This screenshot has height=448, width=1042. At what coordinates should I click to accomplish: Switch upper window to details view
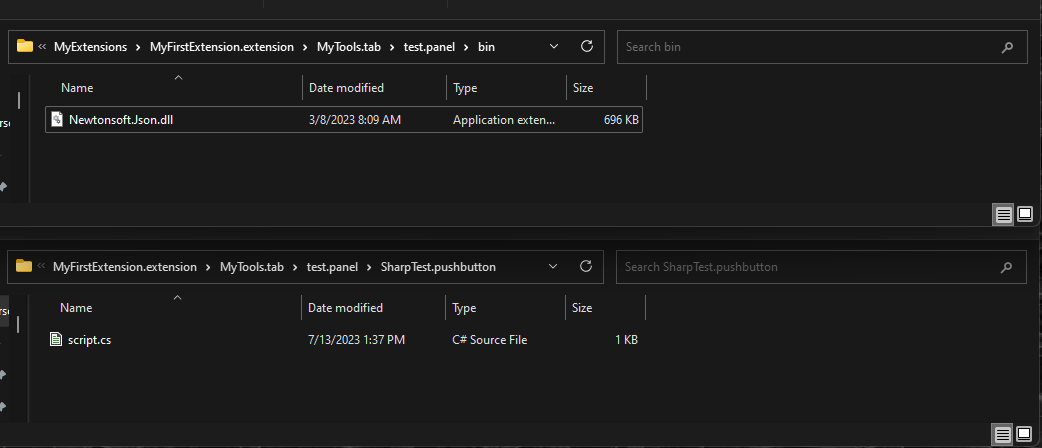(1003, 214)
